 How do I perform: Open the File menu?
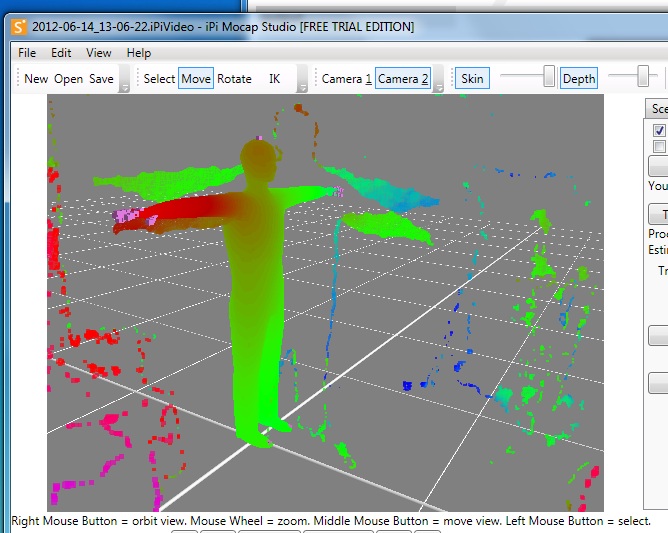[x=27, y=53]
